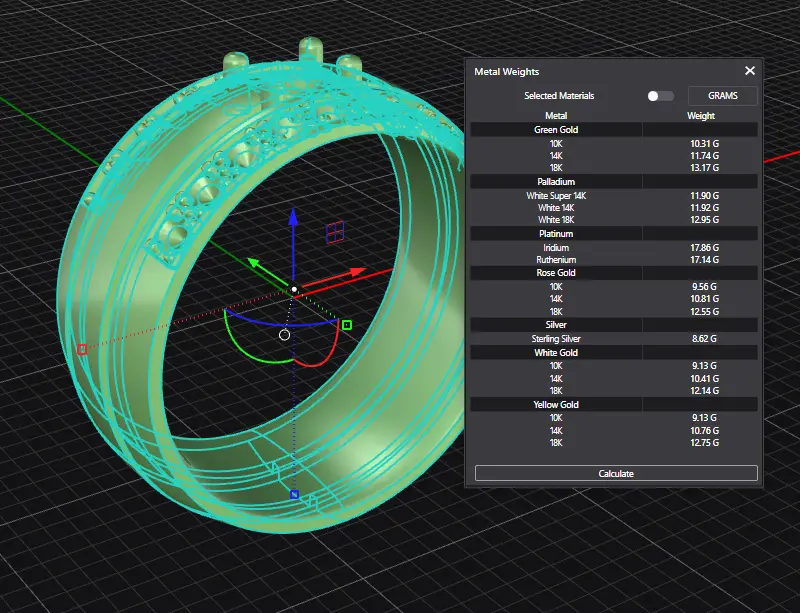Toggle the Selected Materials switch
This screenshot has width=800, height=613.
(660, 96)
